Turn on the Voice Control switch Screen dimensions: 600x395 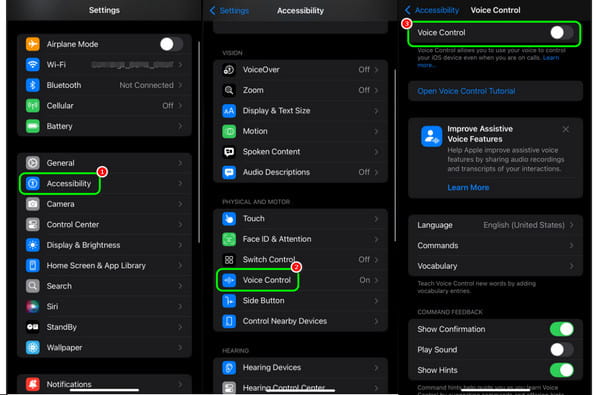561,33
